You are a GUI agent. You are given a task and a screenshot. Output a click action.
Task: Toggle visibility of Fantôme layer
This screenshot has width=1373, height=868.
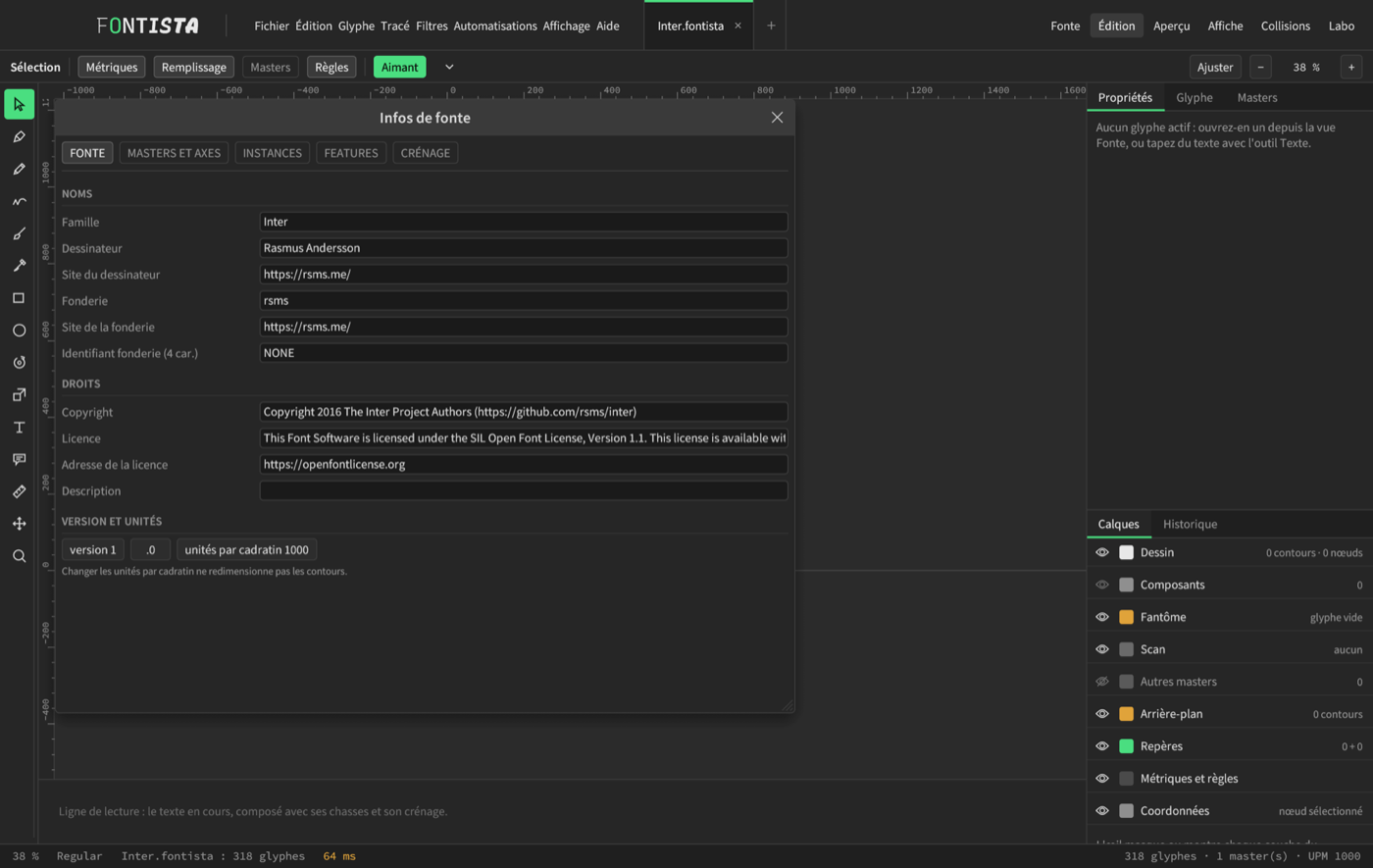click(1102, 617)
